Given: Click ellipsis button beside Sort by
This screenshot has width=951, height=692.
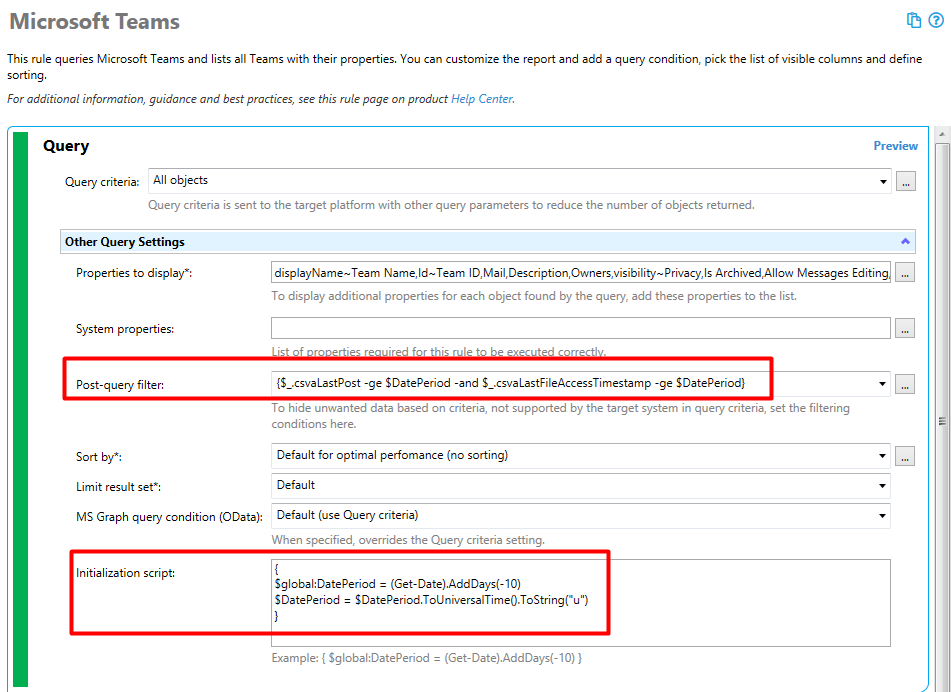Looking at the screenshot, I should coord(904,456).
